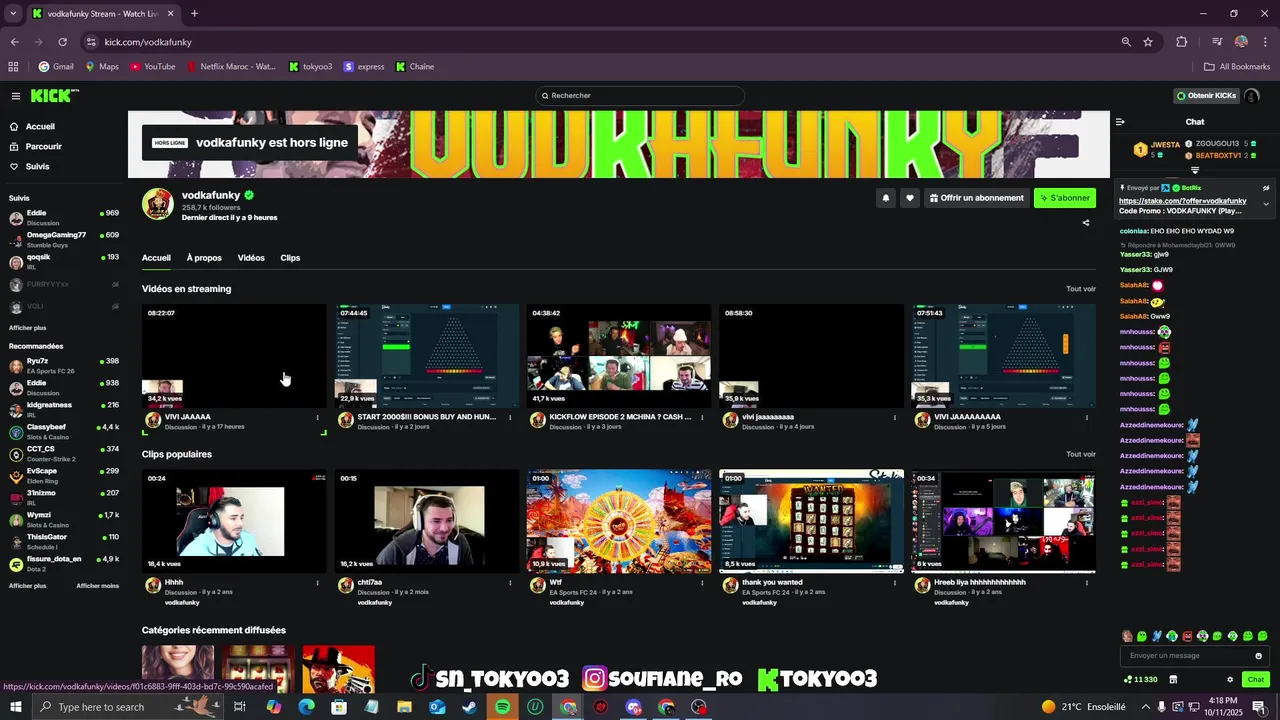
Task: Click Tout voir for Clips populaires
Action: pyautogui.click(x=1081, y=454)
